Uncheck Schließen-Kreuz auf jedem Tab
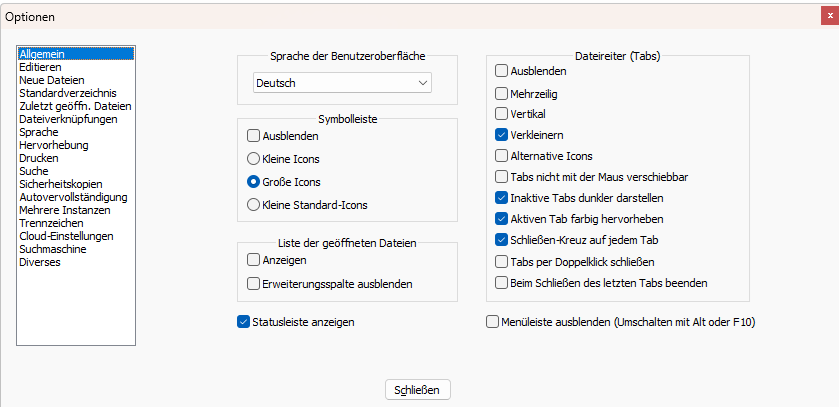Screen dimensions: 839x407 (501, 240)
